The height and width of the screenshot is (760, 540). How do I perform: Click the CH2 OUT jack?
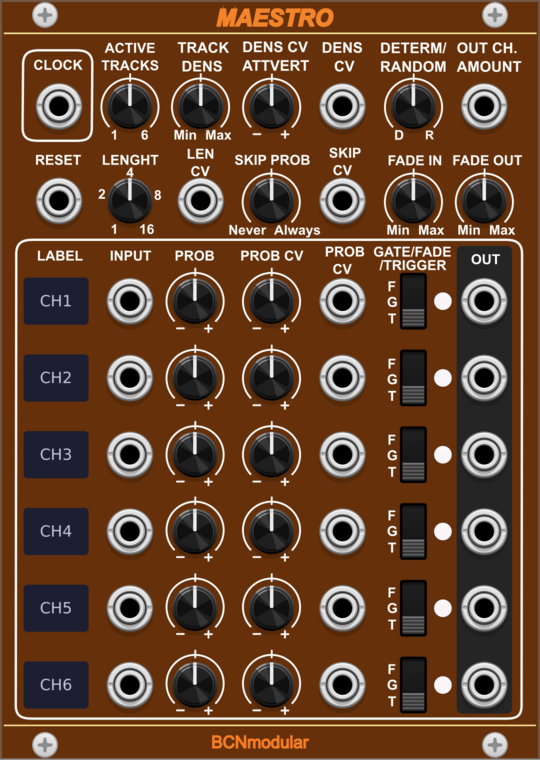(484, 378)
